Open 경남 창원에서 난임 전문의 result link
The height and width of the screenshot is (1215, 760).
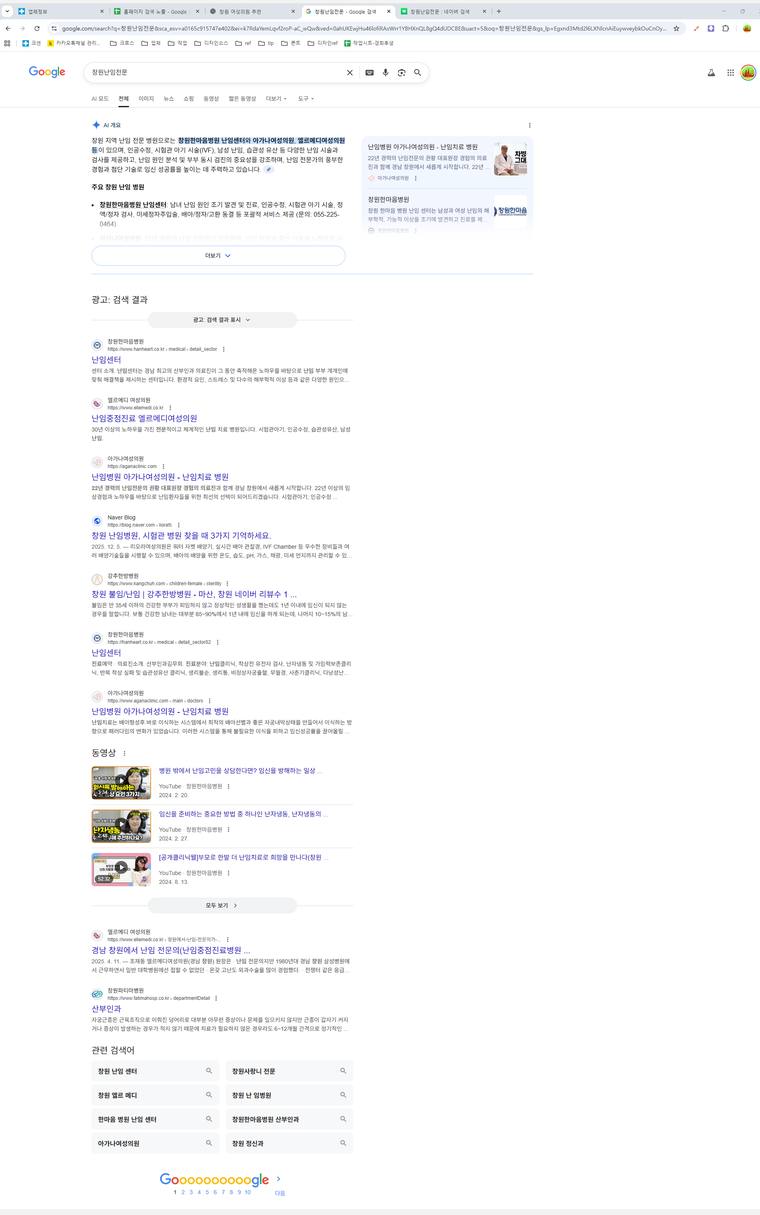click(x=170, y=950)
